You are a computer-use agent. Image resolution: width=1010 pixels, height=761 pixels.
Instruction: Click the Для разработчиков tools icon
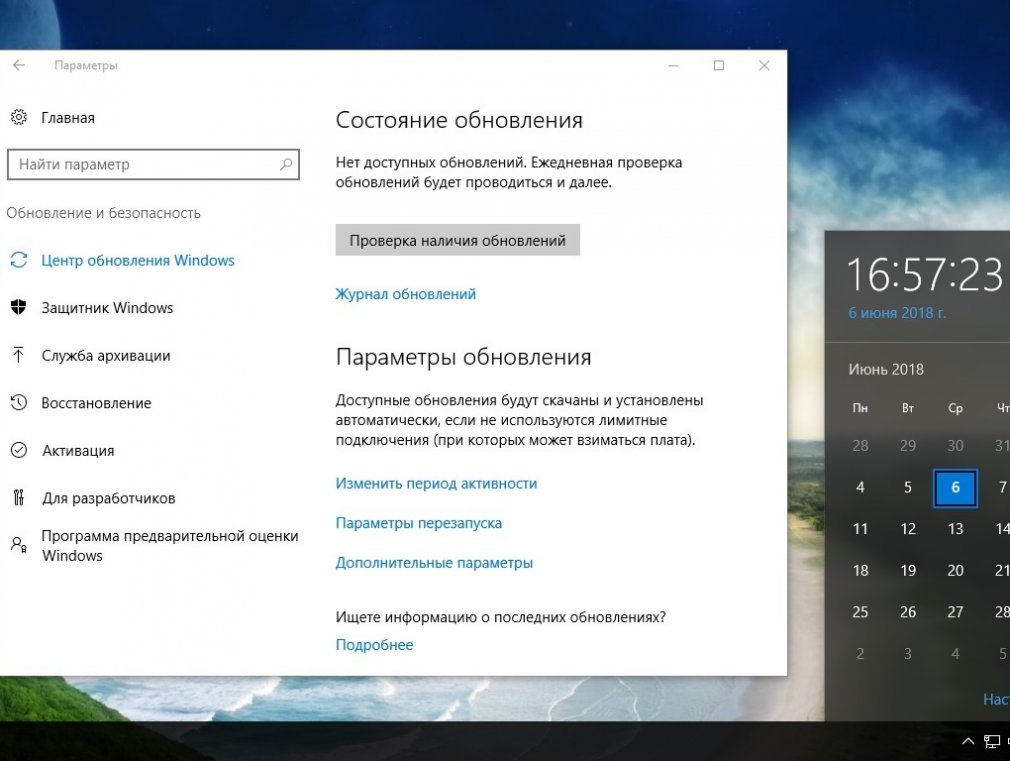pyautogui.click(x=19, y=497)
